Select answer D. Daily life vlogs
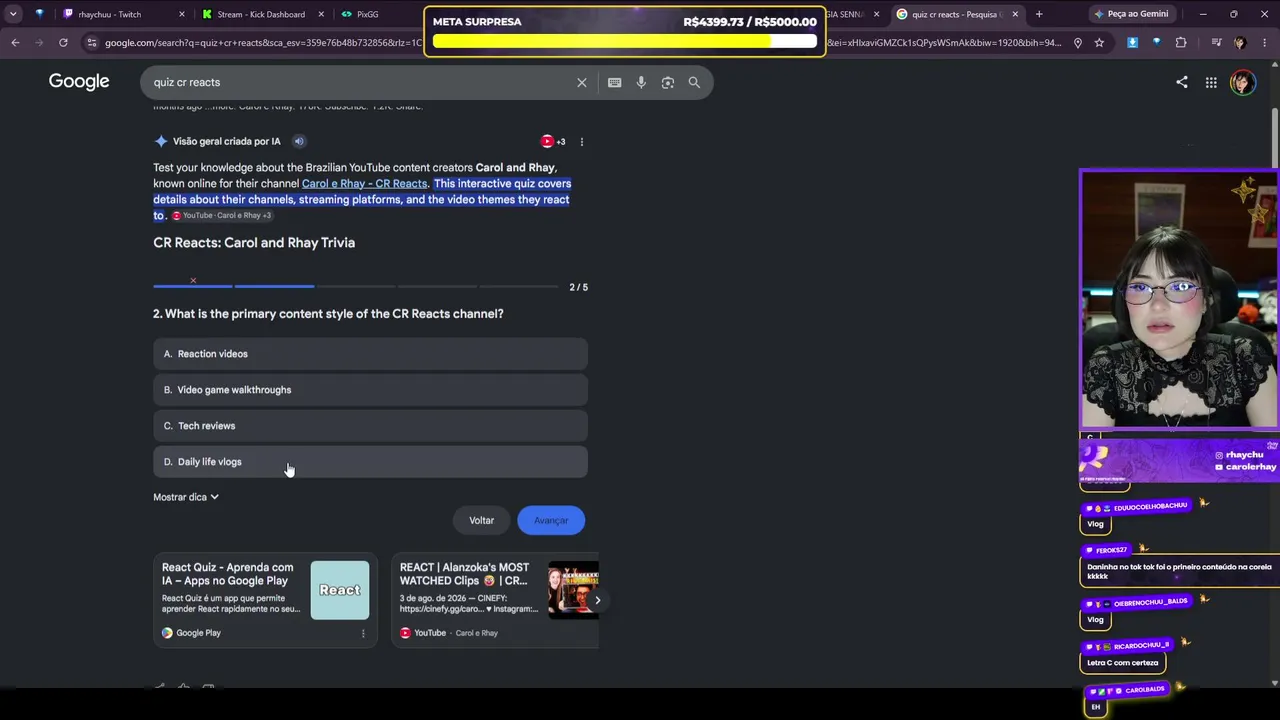This screenshot has height=720, width=1280. click(370, 462)
